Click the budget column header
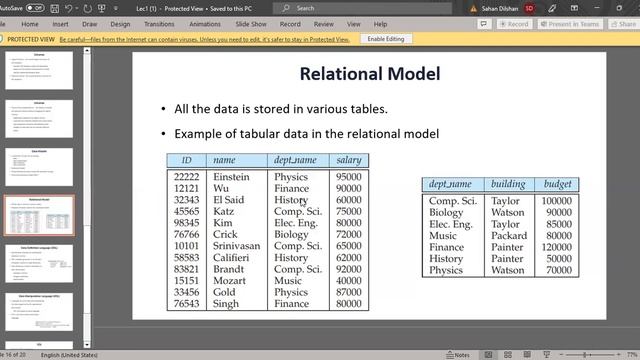This screenshot has height=360, width=640. click(x=557, y=184)
